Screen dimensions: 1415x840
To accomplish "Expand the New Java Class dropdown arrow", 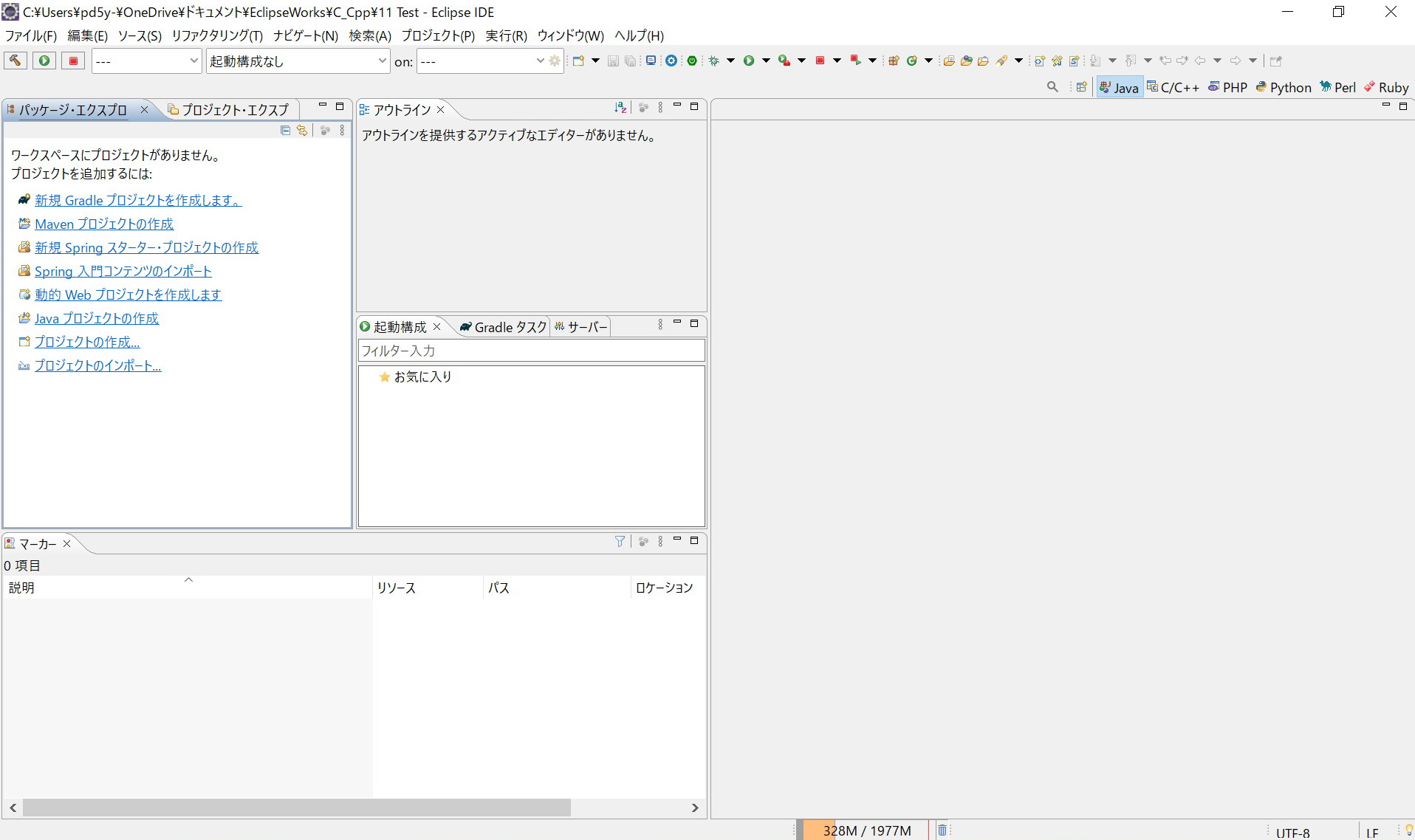I will tap(928, 61).
